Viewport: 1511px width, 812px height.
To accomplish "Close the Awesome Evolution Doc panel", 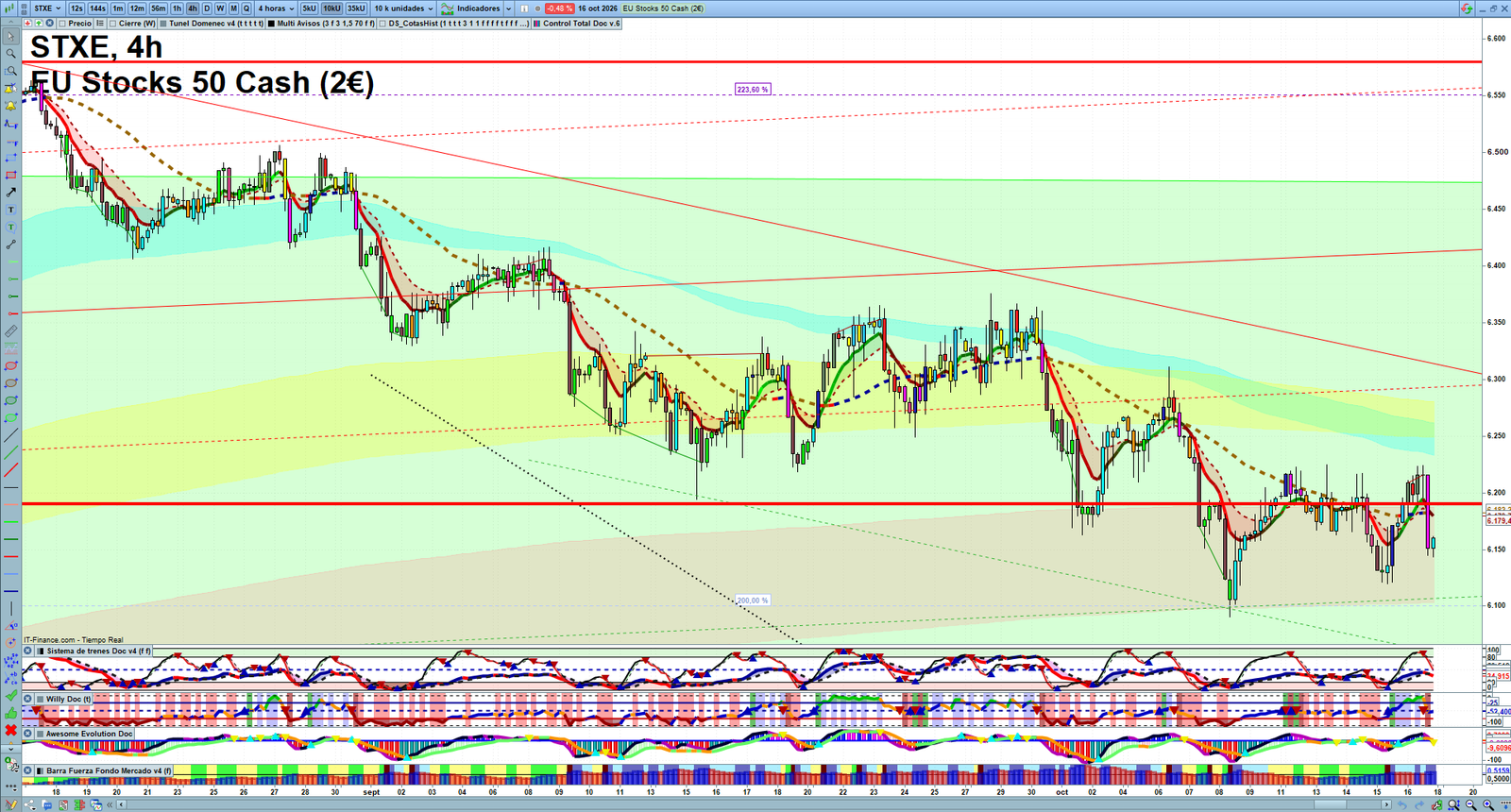I will (28, 733).
